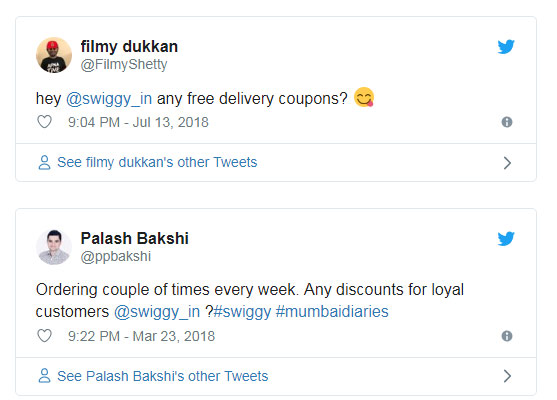557x400 pixels.
Task: Select See Palash Bakshi's other Tweets link
Action: (163, 376)
